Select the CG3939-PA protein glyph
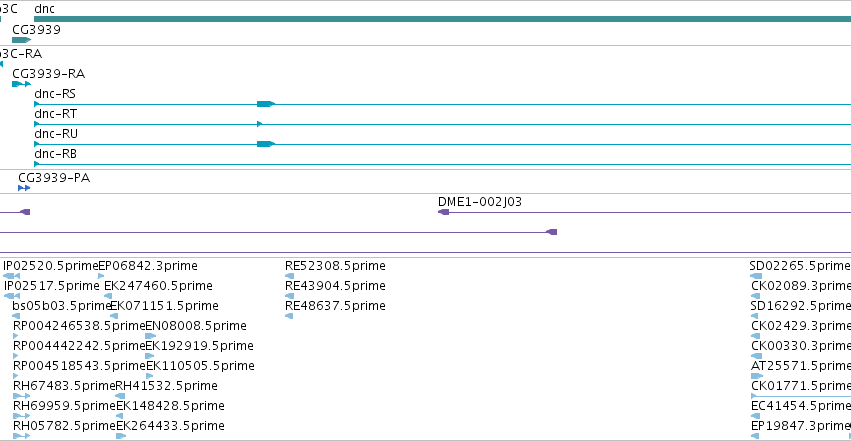 tap(24, 188)
